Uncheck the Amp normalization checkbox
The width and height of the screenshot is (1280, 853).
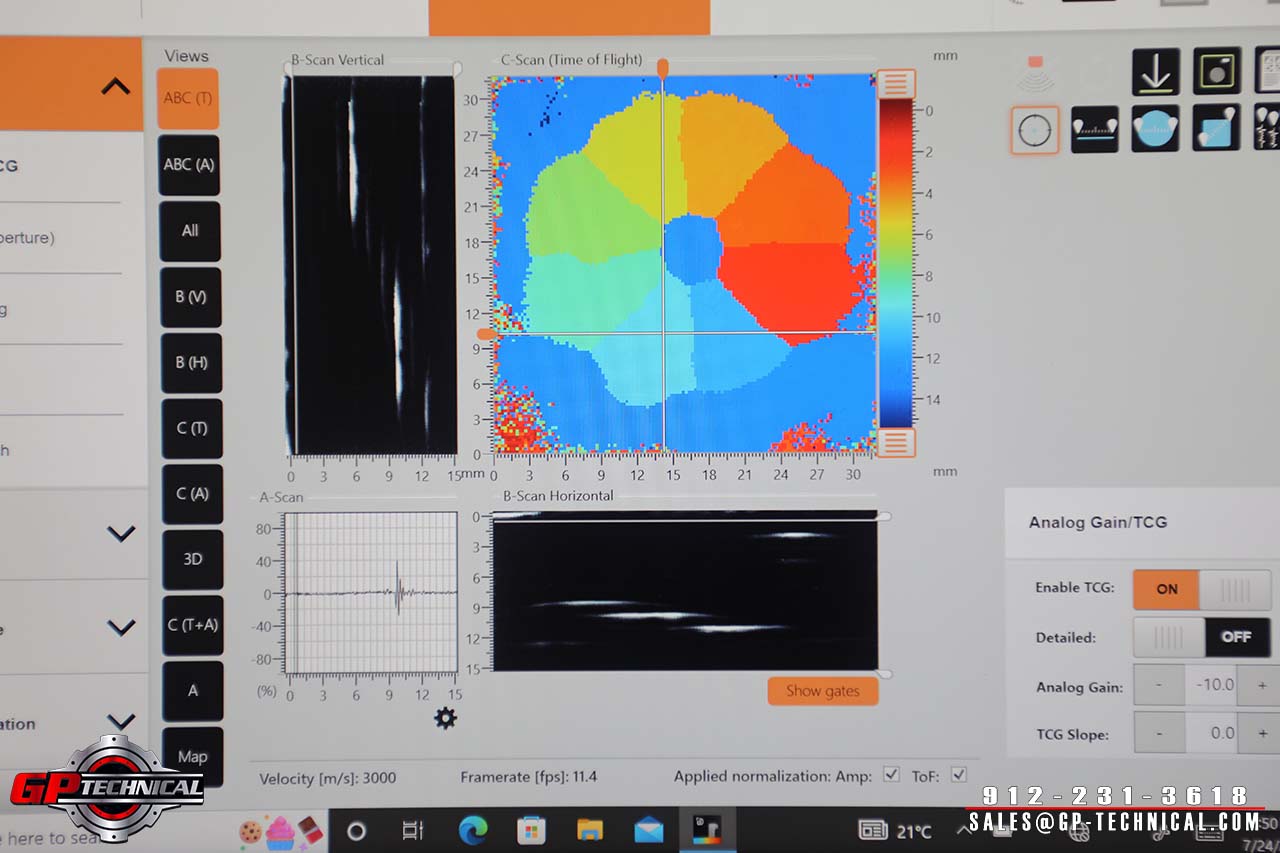tap(891, 775)
